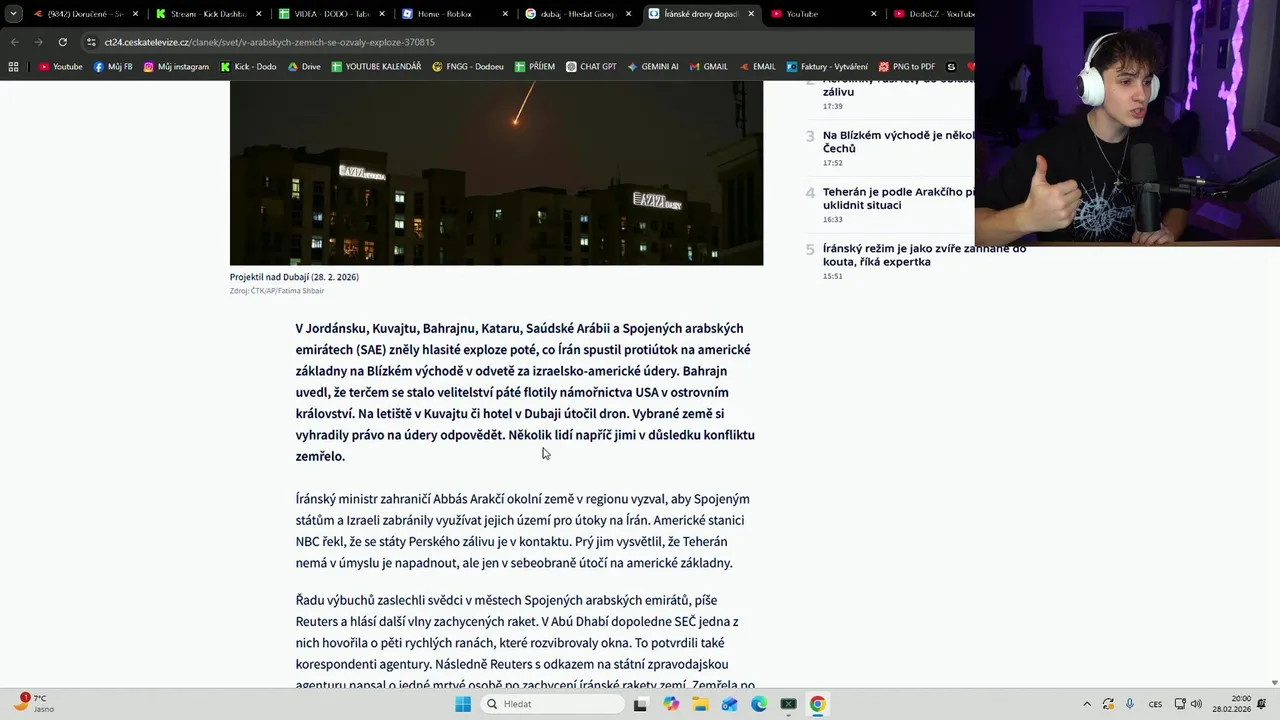Viewport: 1280px width, 720px height.
Task: Go back with the browser back arrow
Action: click(x=14, y=42)
